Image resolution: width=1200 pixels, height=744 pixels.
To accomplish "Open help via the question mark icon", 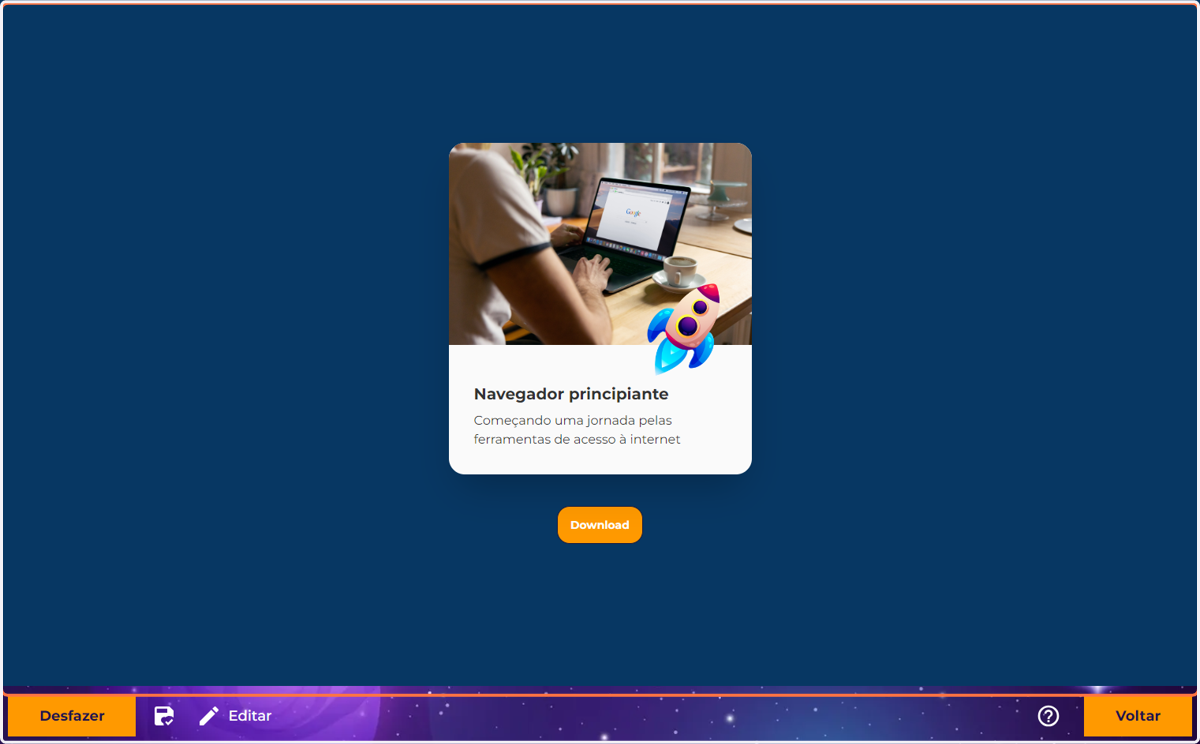I will pyautogui.click(x=1048, y=716).
